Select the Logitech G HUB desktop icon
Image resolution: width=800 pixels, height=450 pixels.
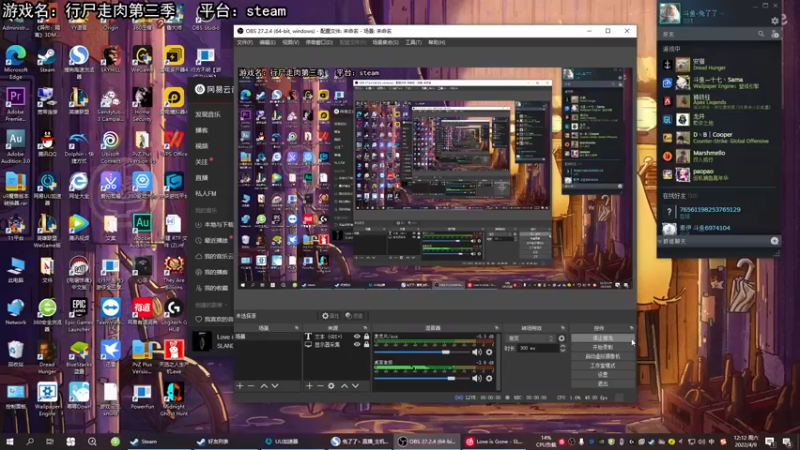tap(173, 315)
